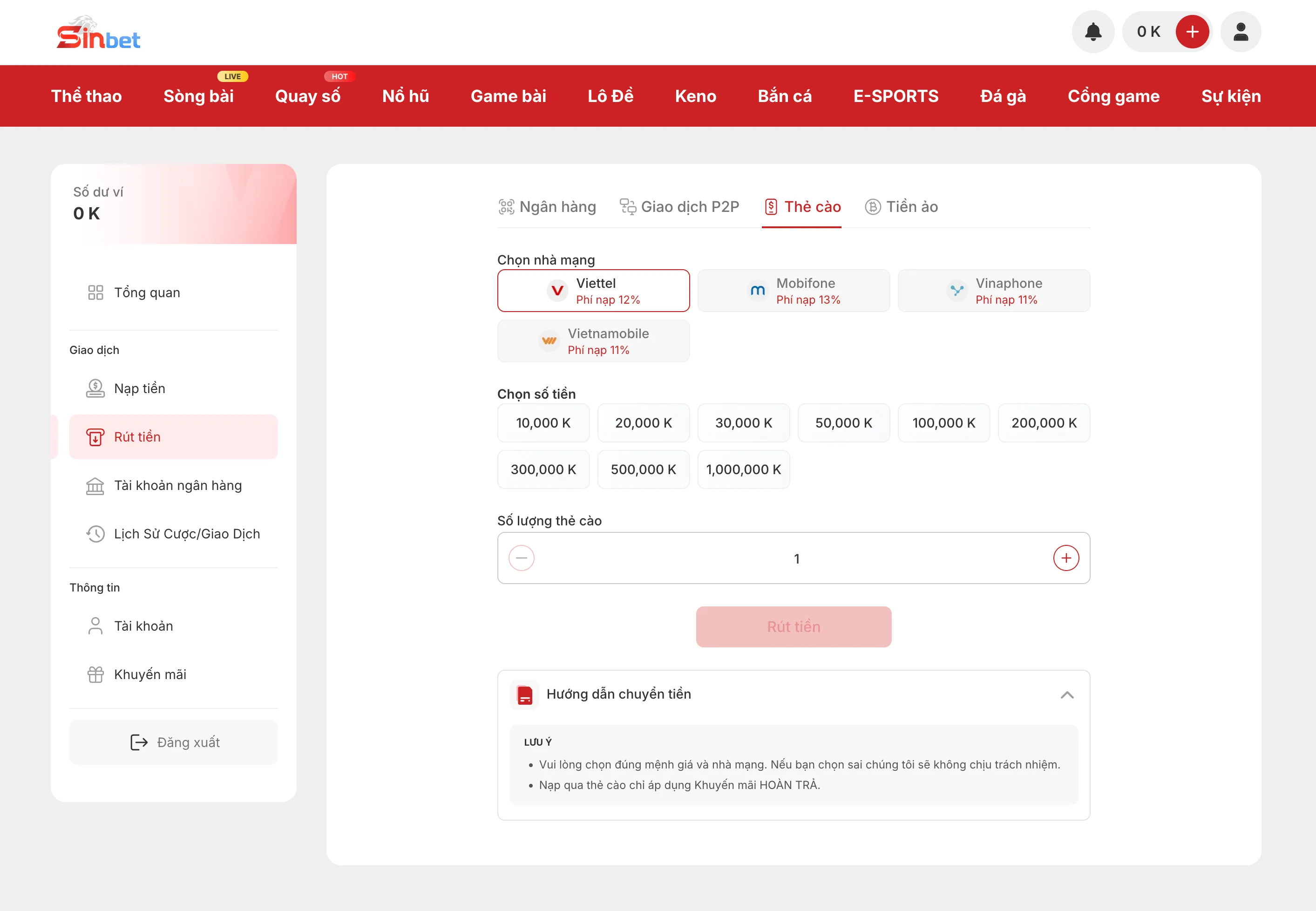The image size is (1316, 911).
Task: Switch to the Tiền ảo tab
Action: pos(902,207)
